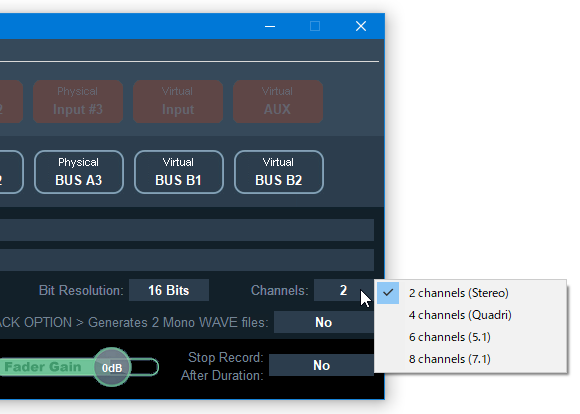This screenshot has width=580, height=414.
Task: Minimize the recorder settings window
Action: (270, 26)
